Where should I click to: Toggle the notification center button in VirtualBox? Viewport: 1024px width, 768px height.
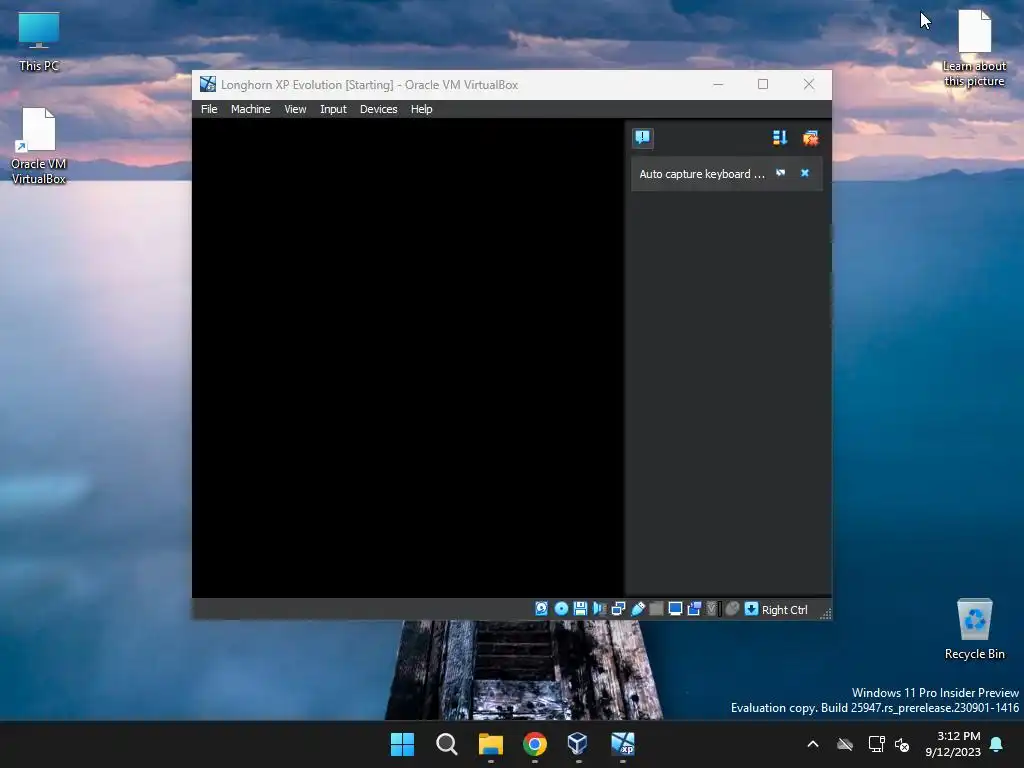click(x=643, y=138)
